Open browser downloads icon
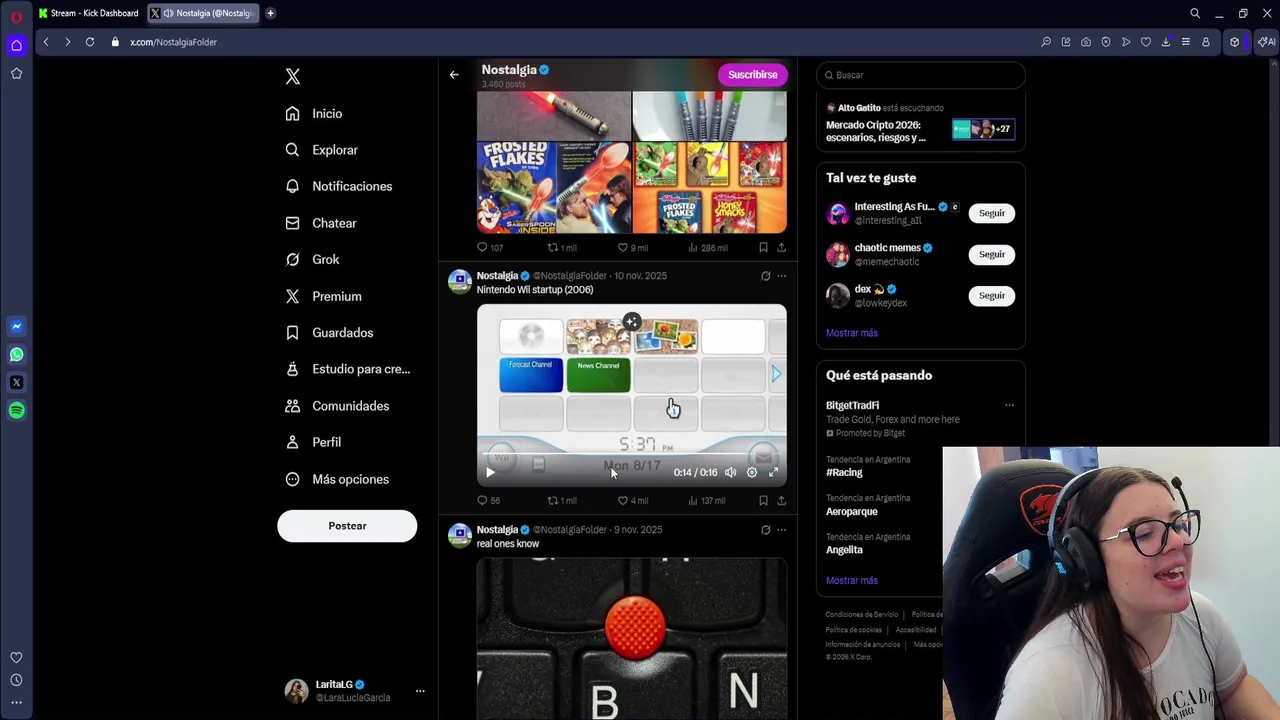Viewport: 1280px width, 720px height. tap(1166, 42)
